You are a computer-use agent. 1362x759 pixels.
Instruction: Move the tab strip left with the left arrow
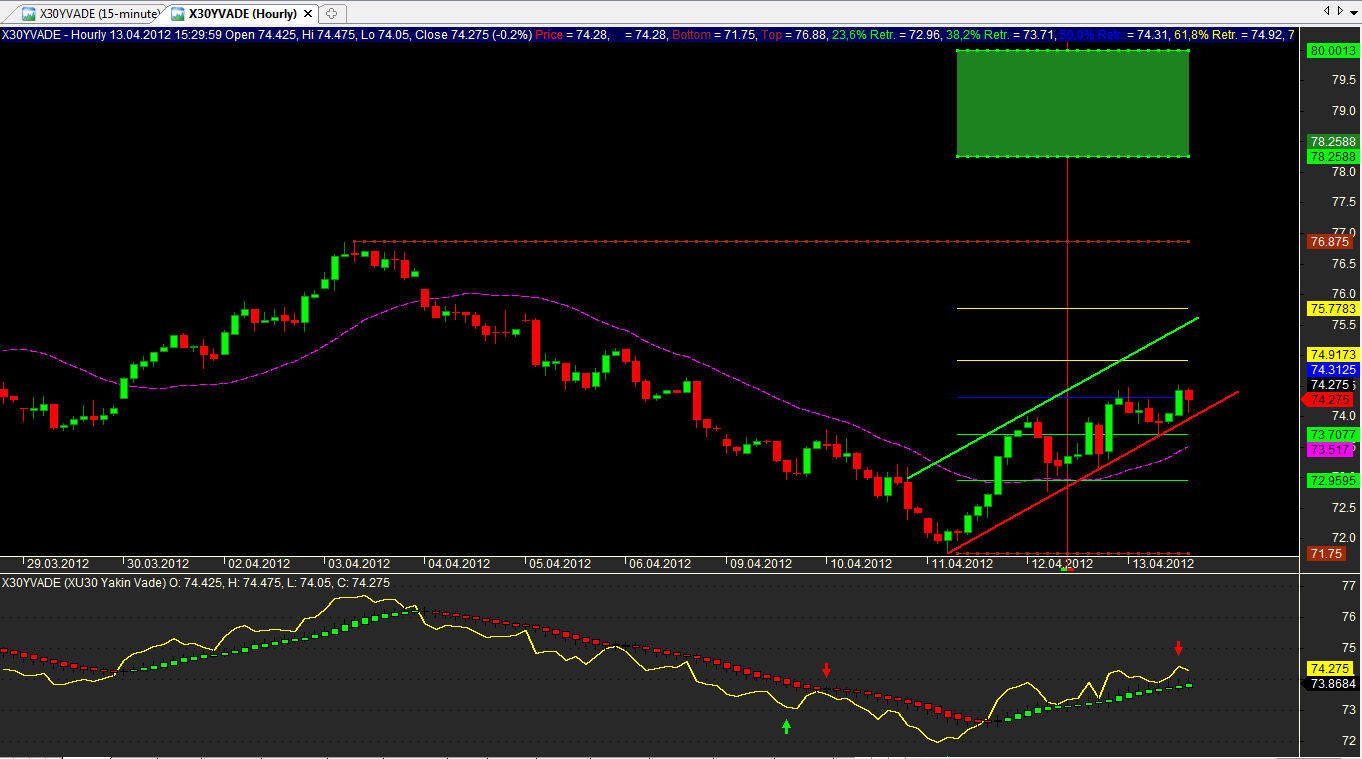[x=1327, y=10]
